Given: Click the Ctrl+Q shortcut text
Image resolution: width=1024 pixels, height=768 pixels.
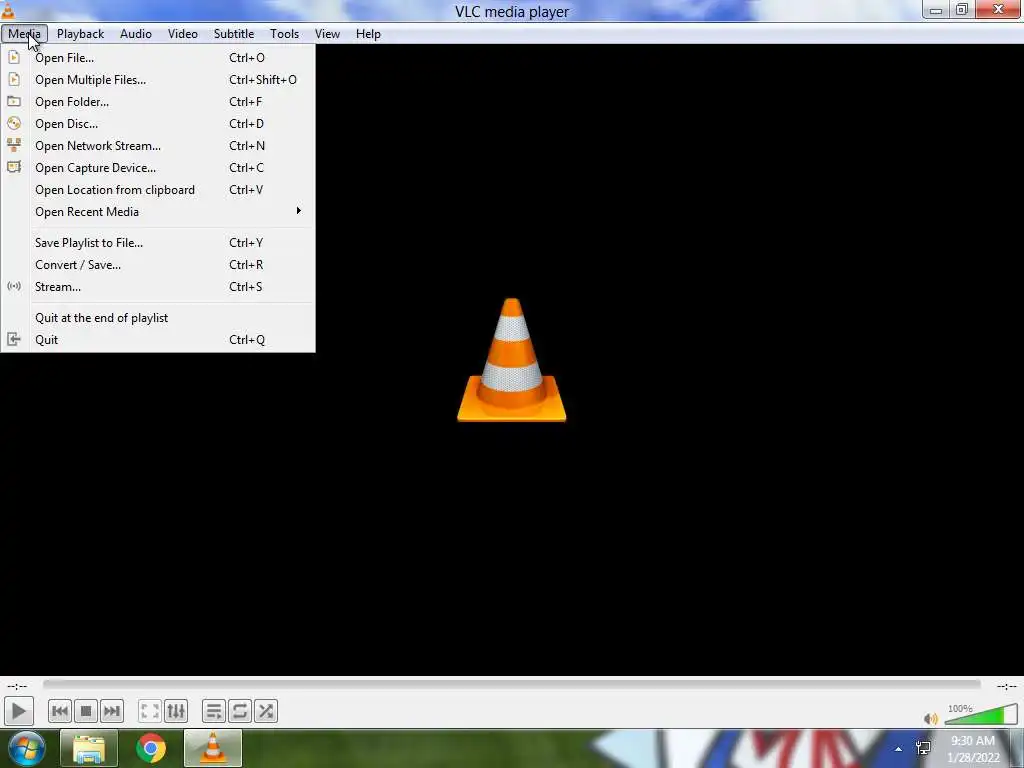Looking at the screenshot, I should (247, 340).
